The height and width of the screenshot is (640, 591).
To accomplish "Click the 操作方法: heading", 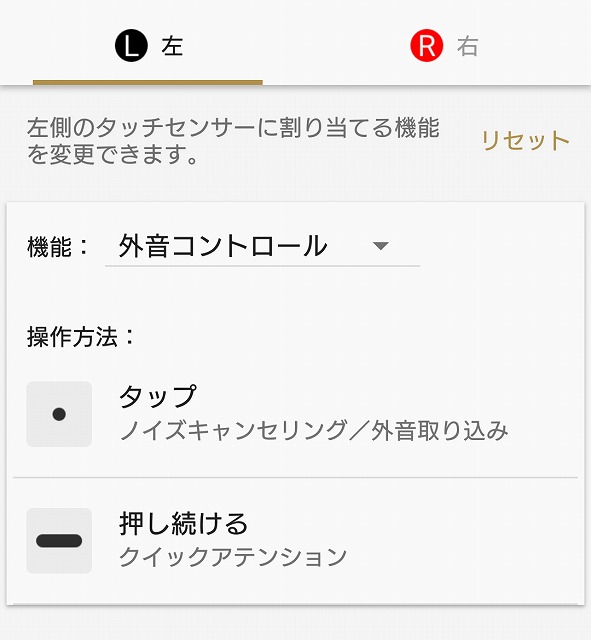I will 81,337.
